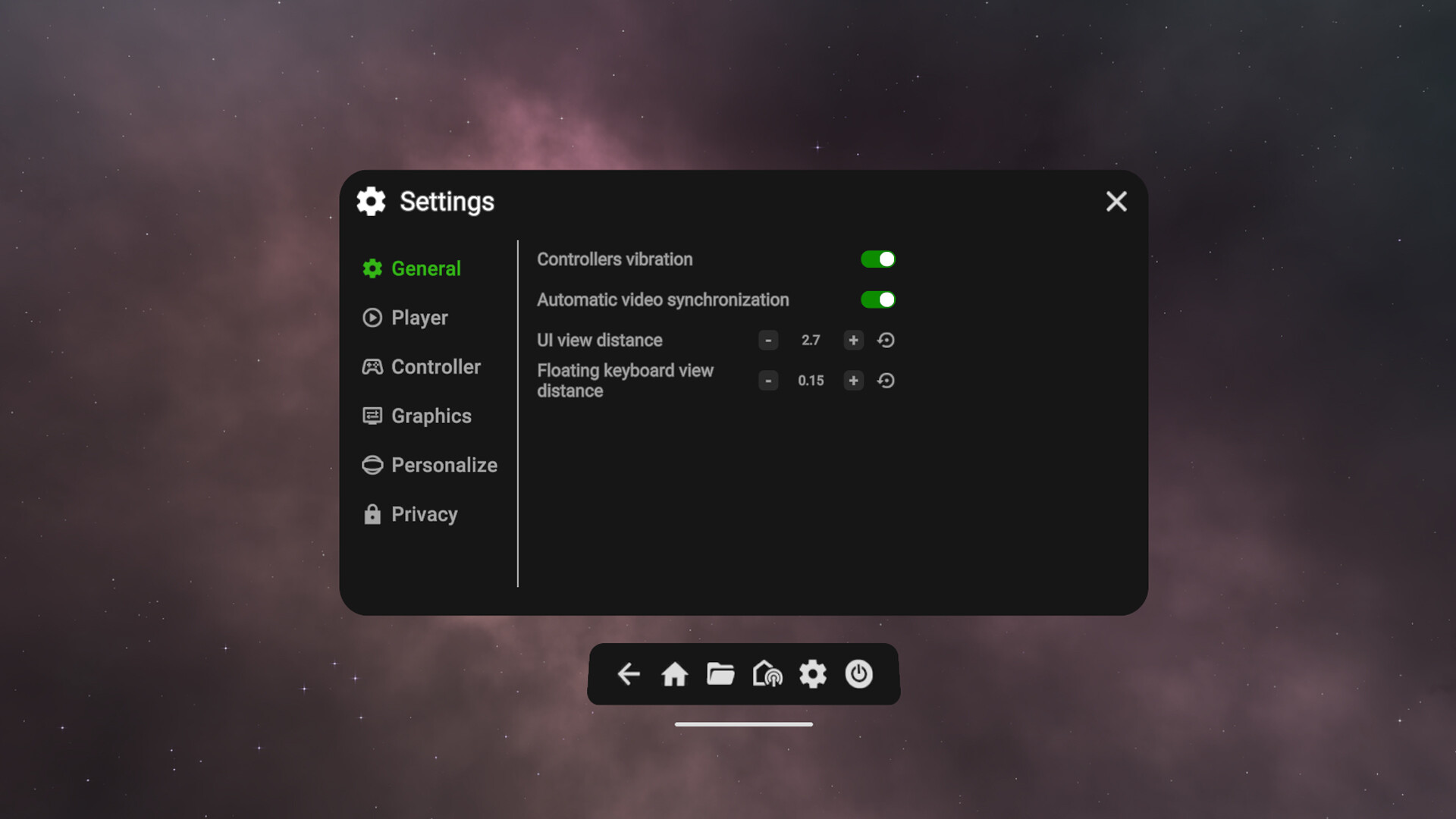
Task: Switch to Controller settings tab
Action: pyautogui.click(x=435, y=367)
